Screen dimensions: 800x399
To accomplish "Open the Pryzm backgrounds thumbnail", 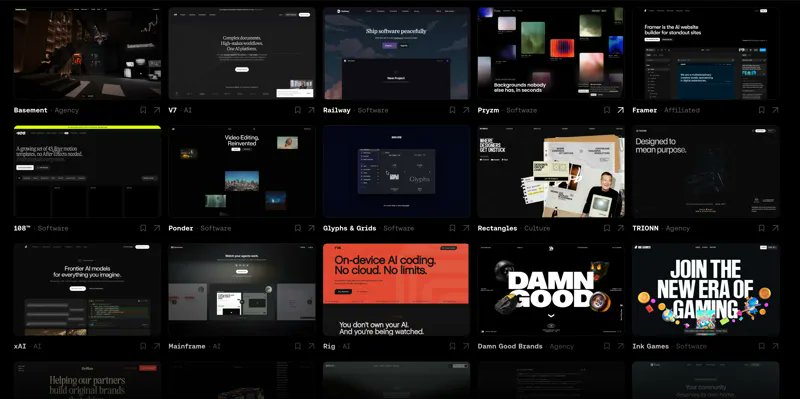I will pos(551,53).
